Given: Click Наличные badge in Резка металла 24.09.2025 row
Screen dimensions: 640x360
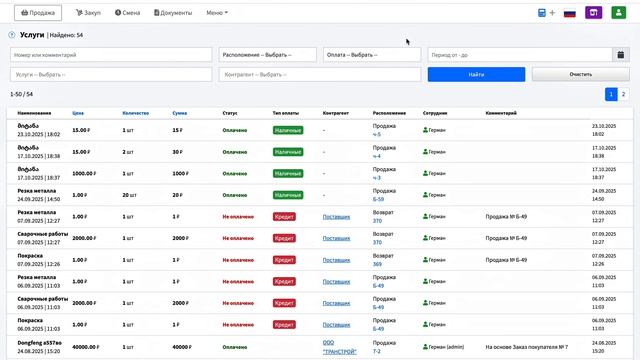Looking at the screenshot, I should tap(288, 195).
